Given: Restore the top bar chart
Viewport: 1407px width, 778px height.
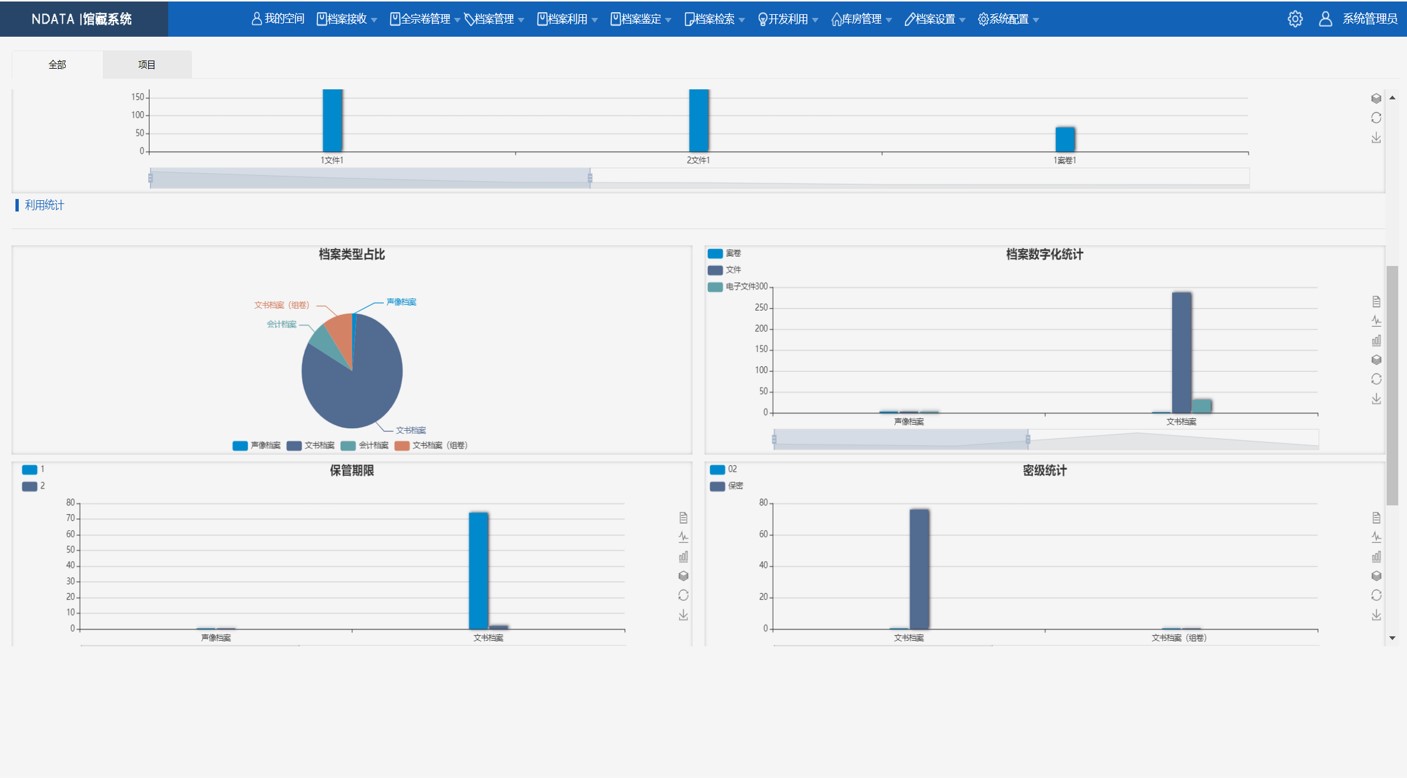Looking at the screenshot, I should click(1376, 118).
